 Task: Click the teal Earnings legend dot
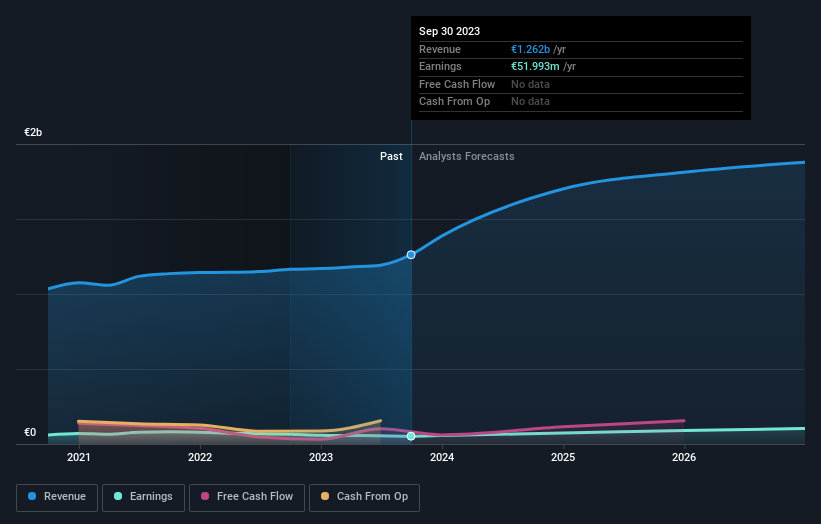118,496
